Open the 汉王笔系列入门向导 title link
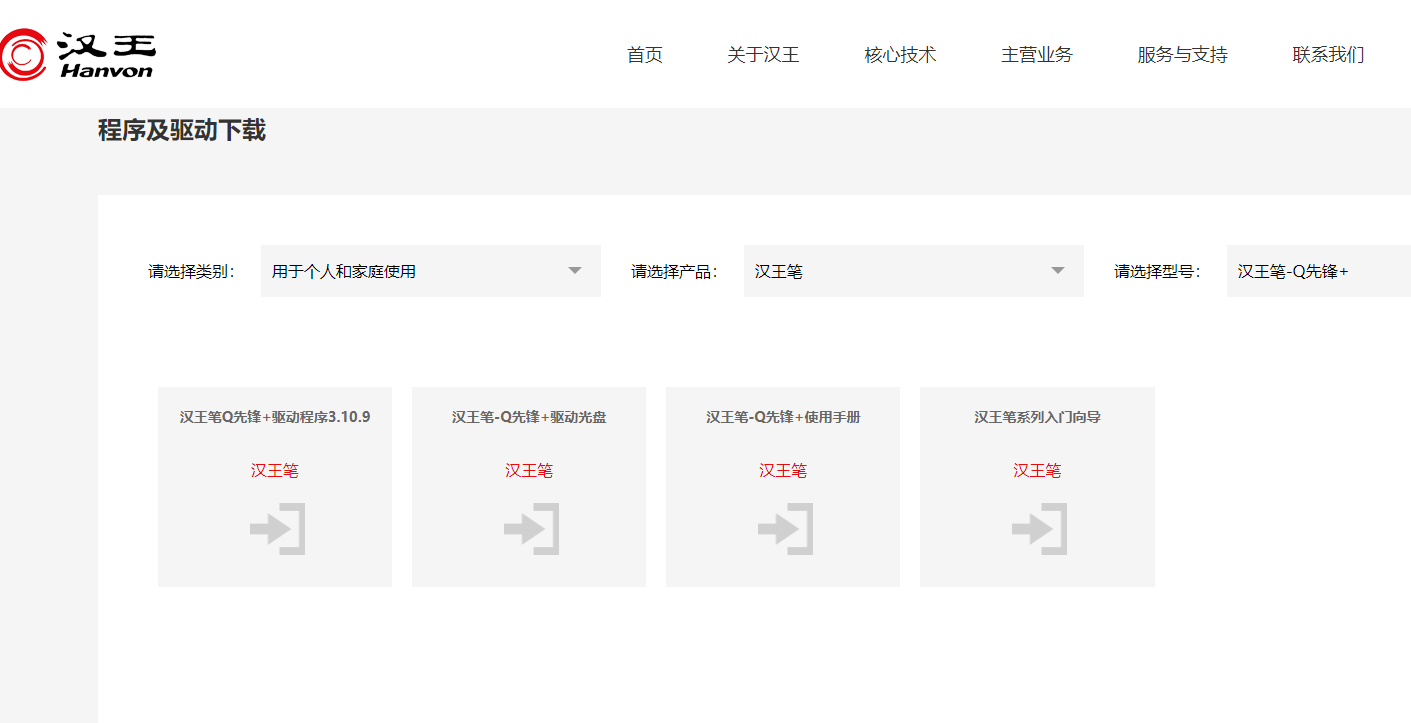 pos(1038,417)
